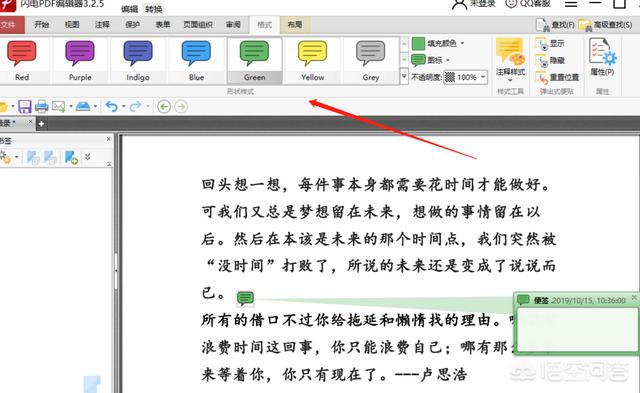This screenshot has height=393, width=640.
Task: Click the save floppy disk icon
Action: 24,107
